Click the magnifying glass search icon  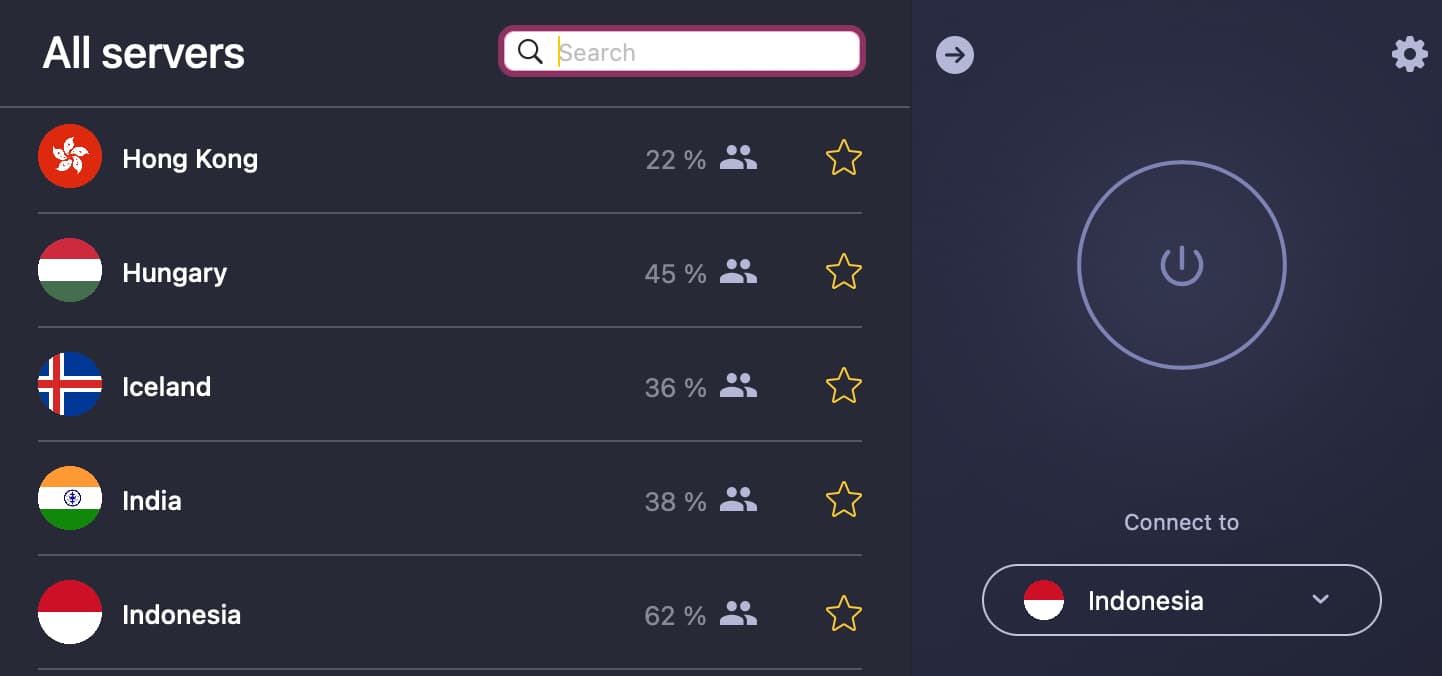tap(530, 52)
